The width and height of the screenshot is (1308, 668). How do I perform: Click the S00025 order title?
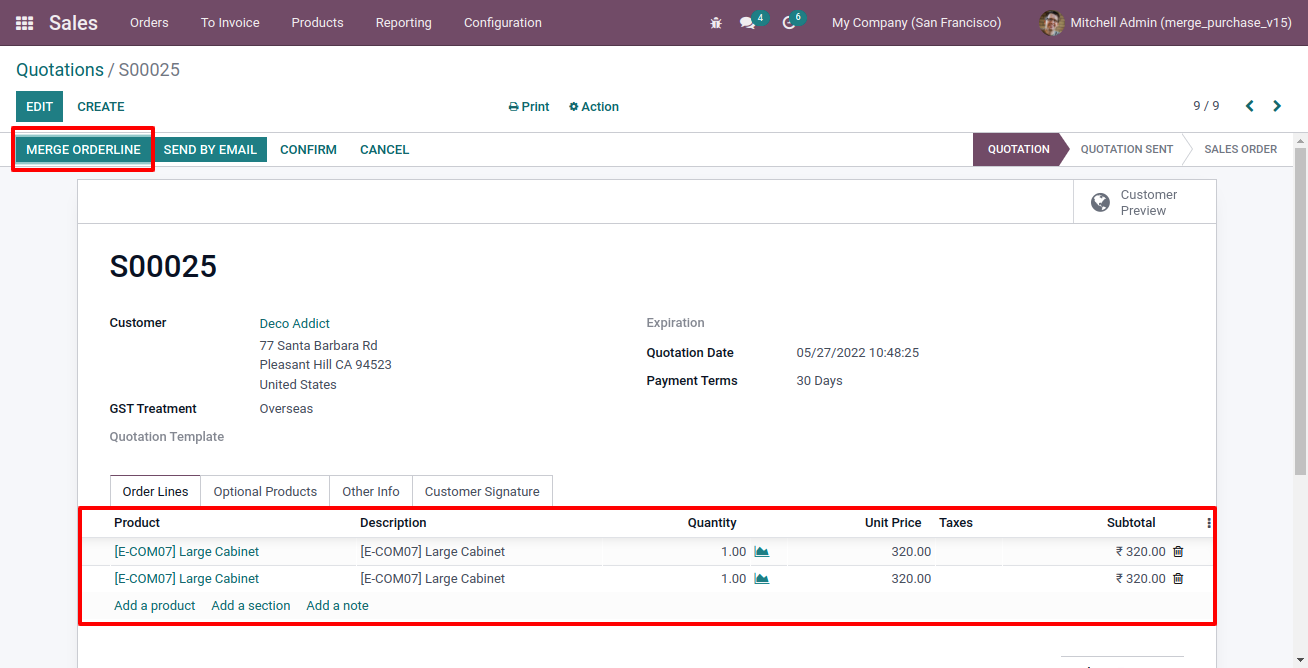coord(163,266)
